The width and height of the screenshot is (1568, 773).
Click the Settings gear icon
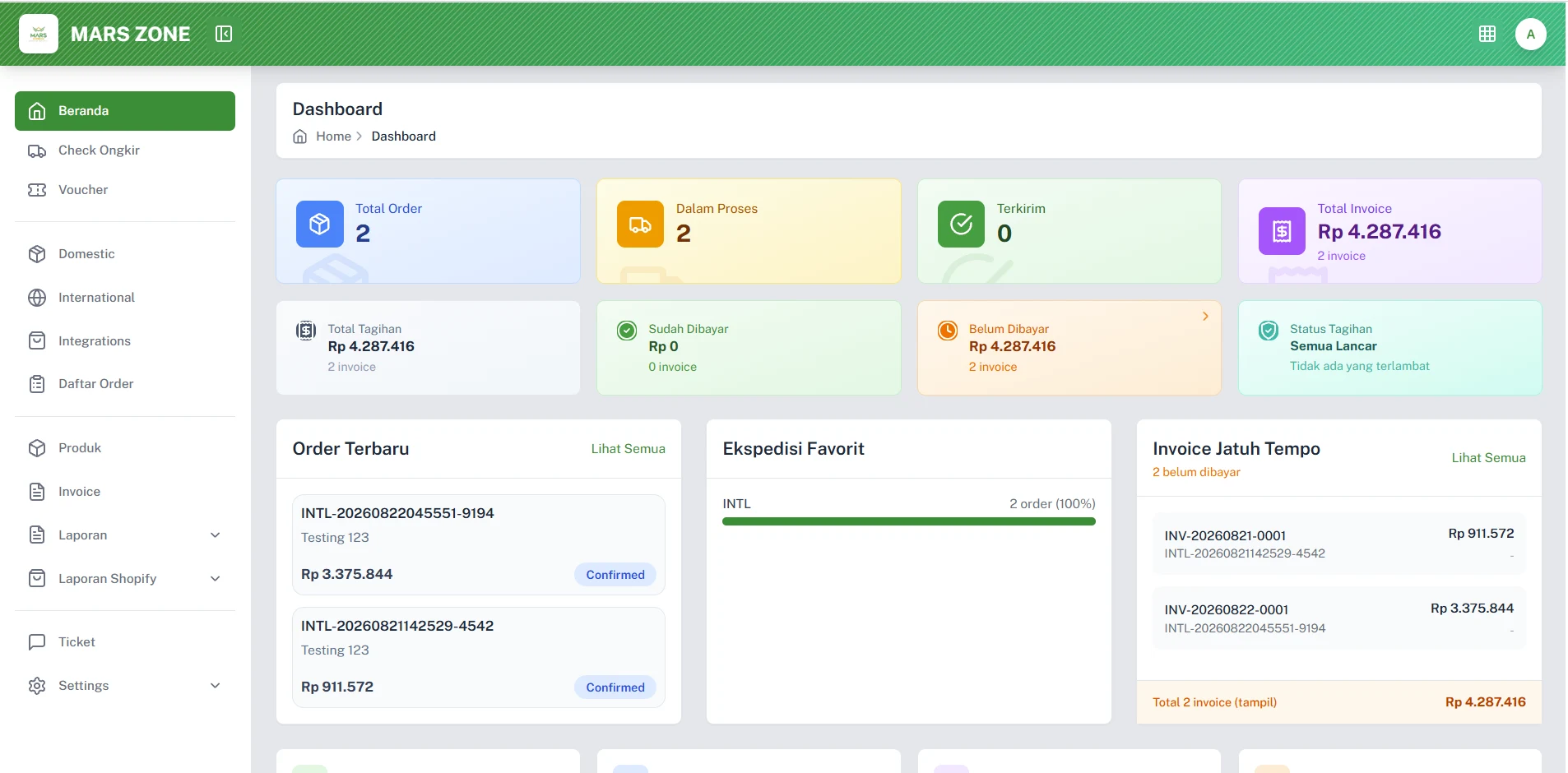pos(37,686)
